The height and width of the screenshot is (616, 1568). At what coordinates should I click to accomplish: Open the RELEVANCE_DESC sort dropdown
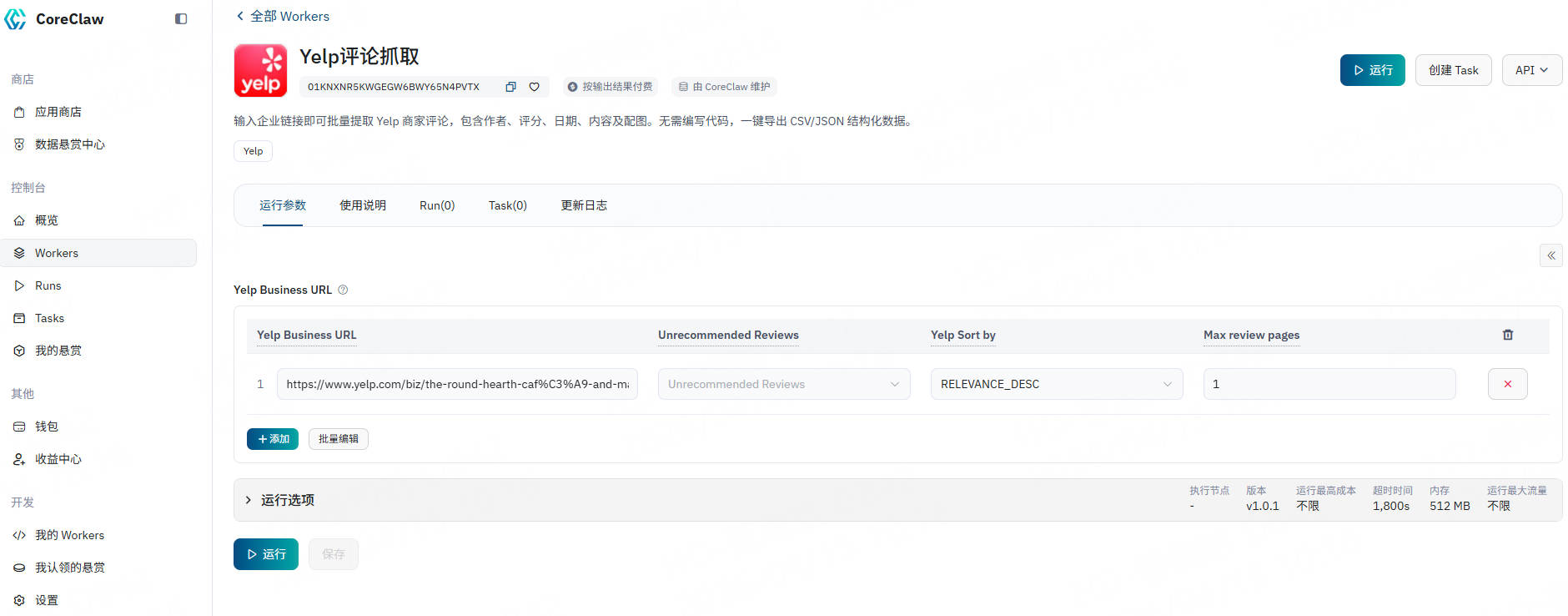click(1056, 384)
